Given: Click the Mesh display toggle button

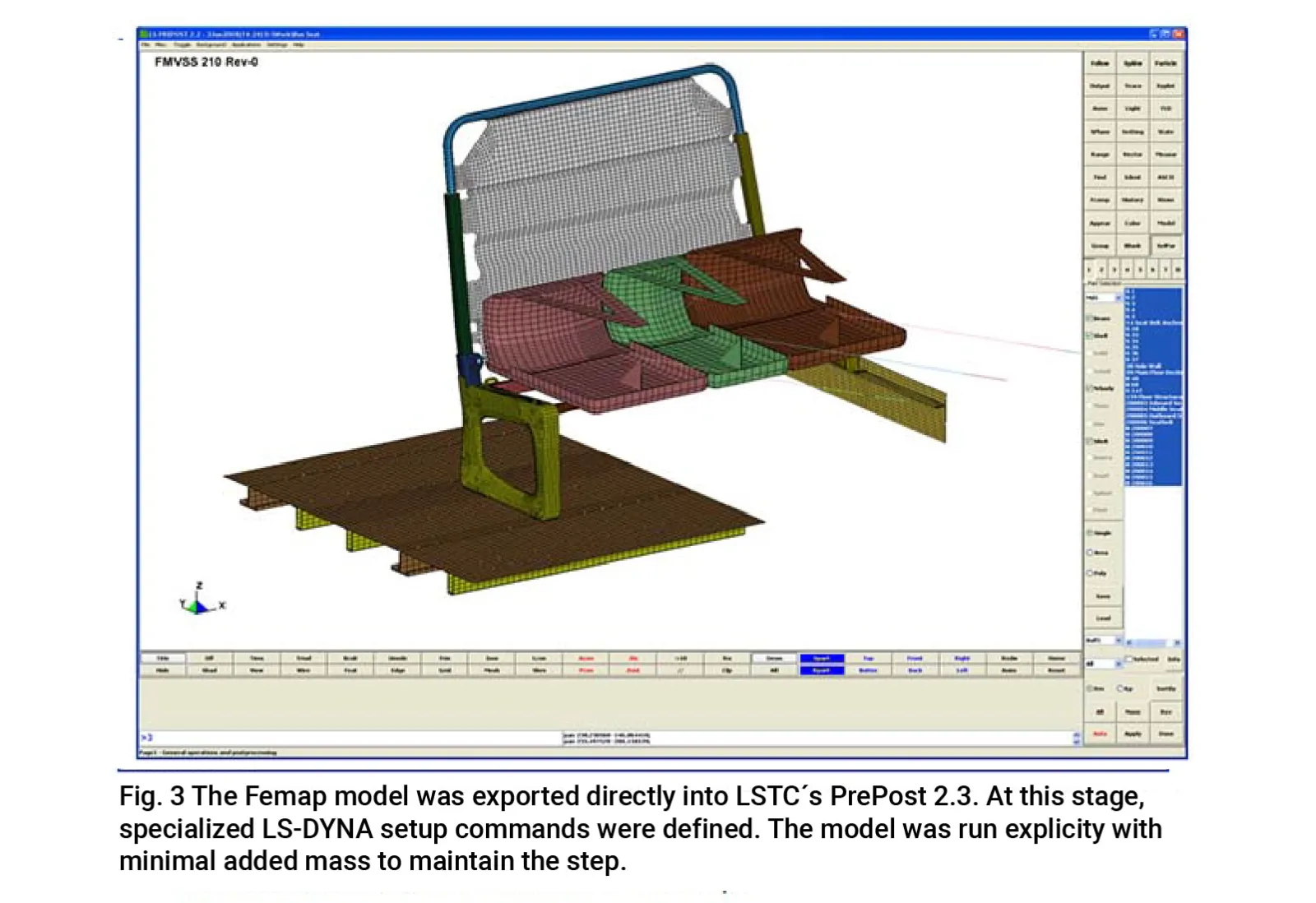Looking at the screenshot, I should [492, 670].
